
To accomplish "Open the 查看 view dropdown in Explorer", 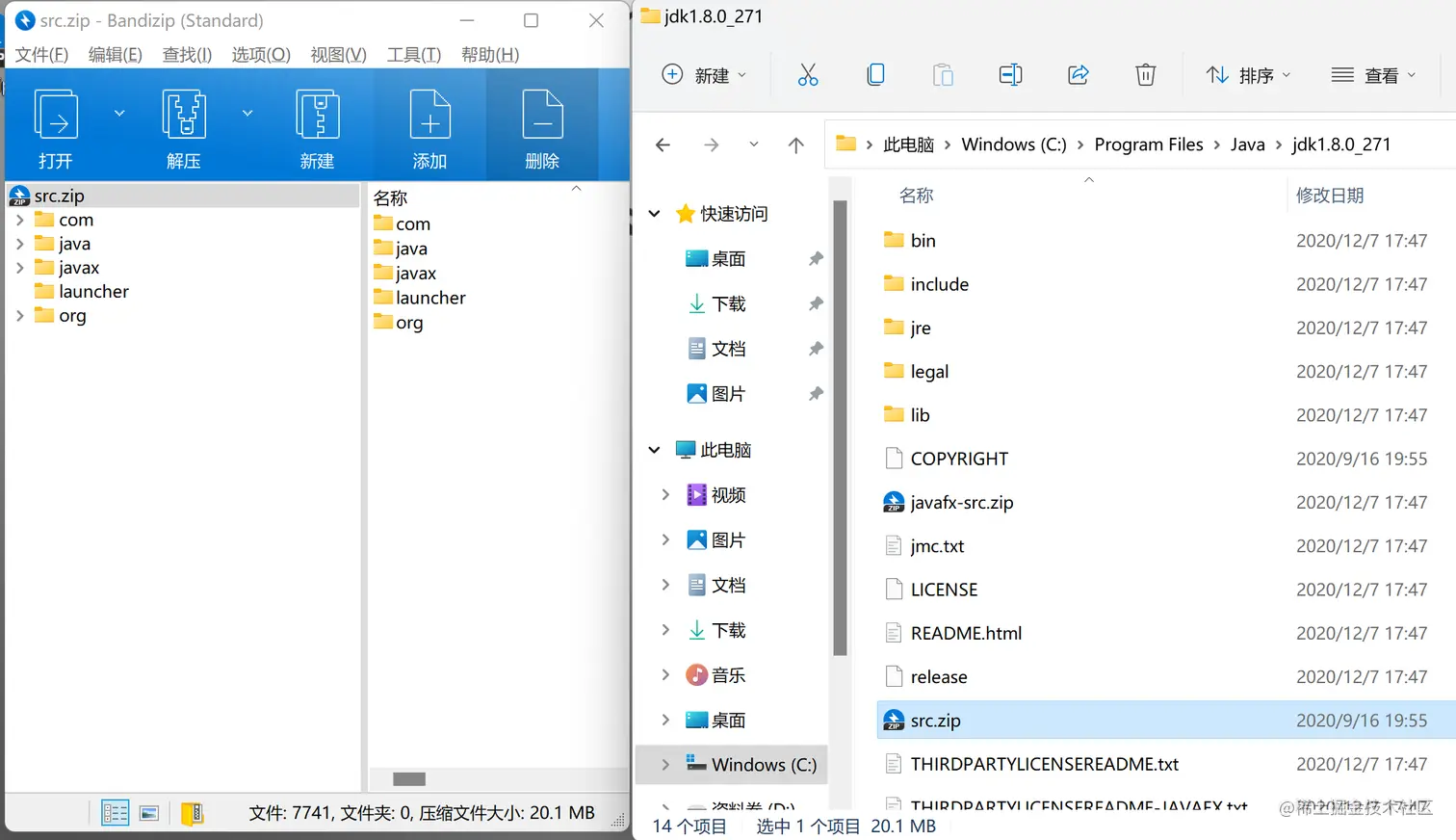I will [x=1374, y=75].
